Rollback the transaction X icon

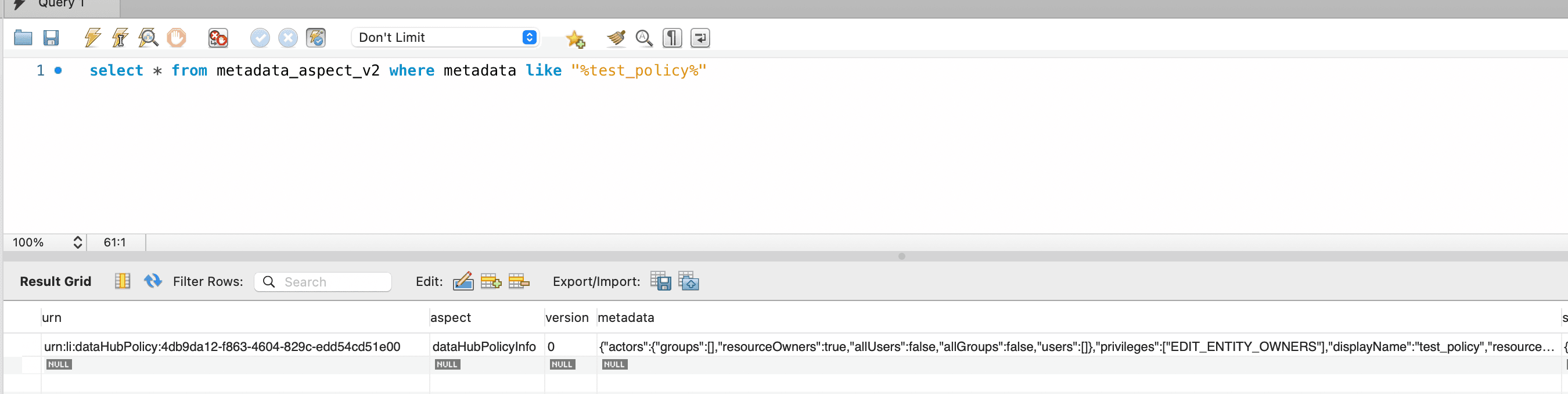click(288, 38)
